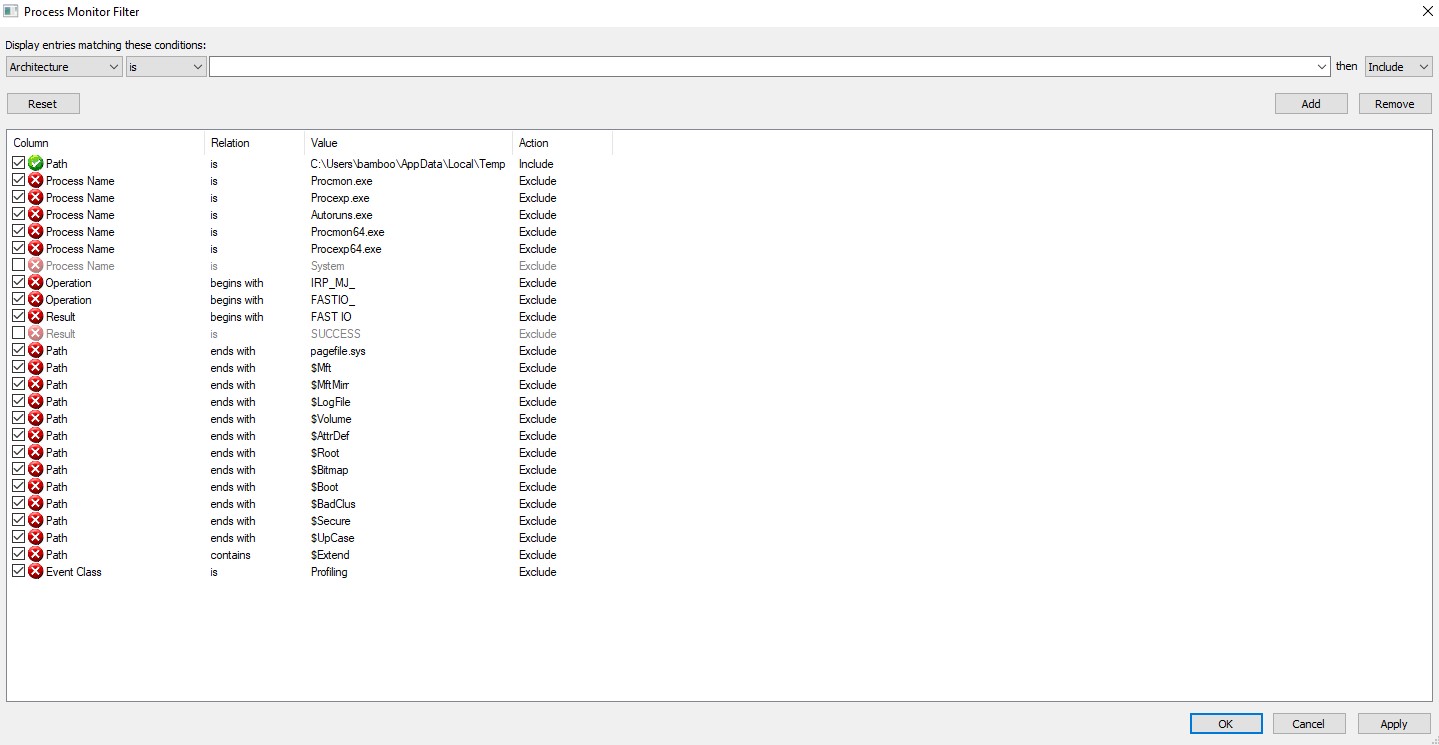Viewport: 1439px width, 745px height.
Task: Click the red exclude icon on the Autoruns.exe row
Action: [x=36, y=214]
